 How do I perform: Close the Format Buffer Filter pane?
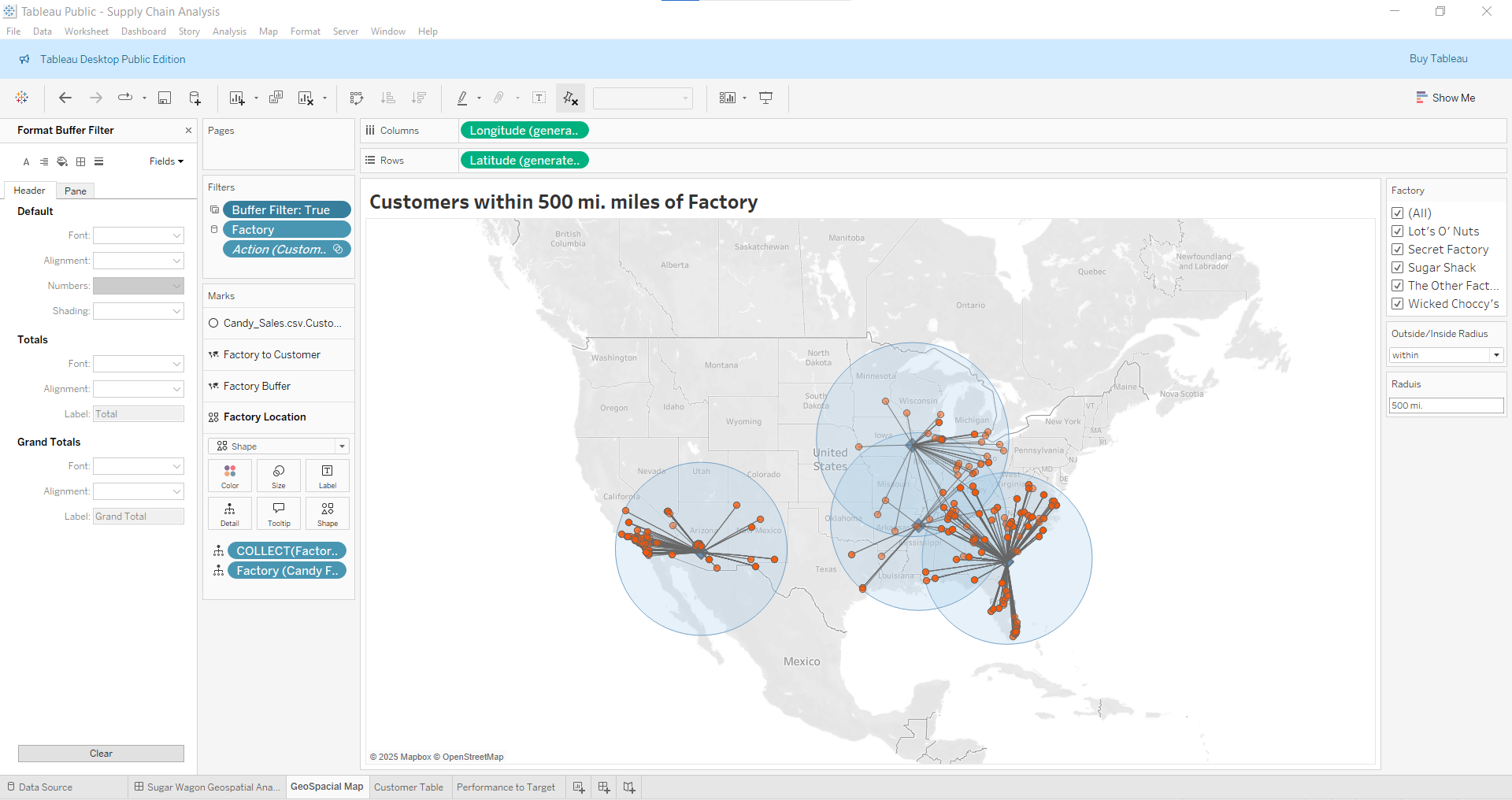point(188,131)
